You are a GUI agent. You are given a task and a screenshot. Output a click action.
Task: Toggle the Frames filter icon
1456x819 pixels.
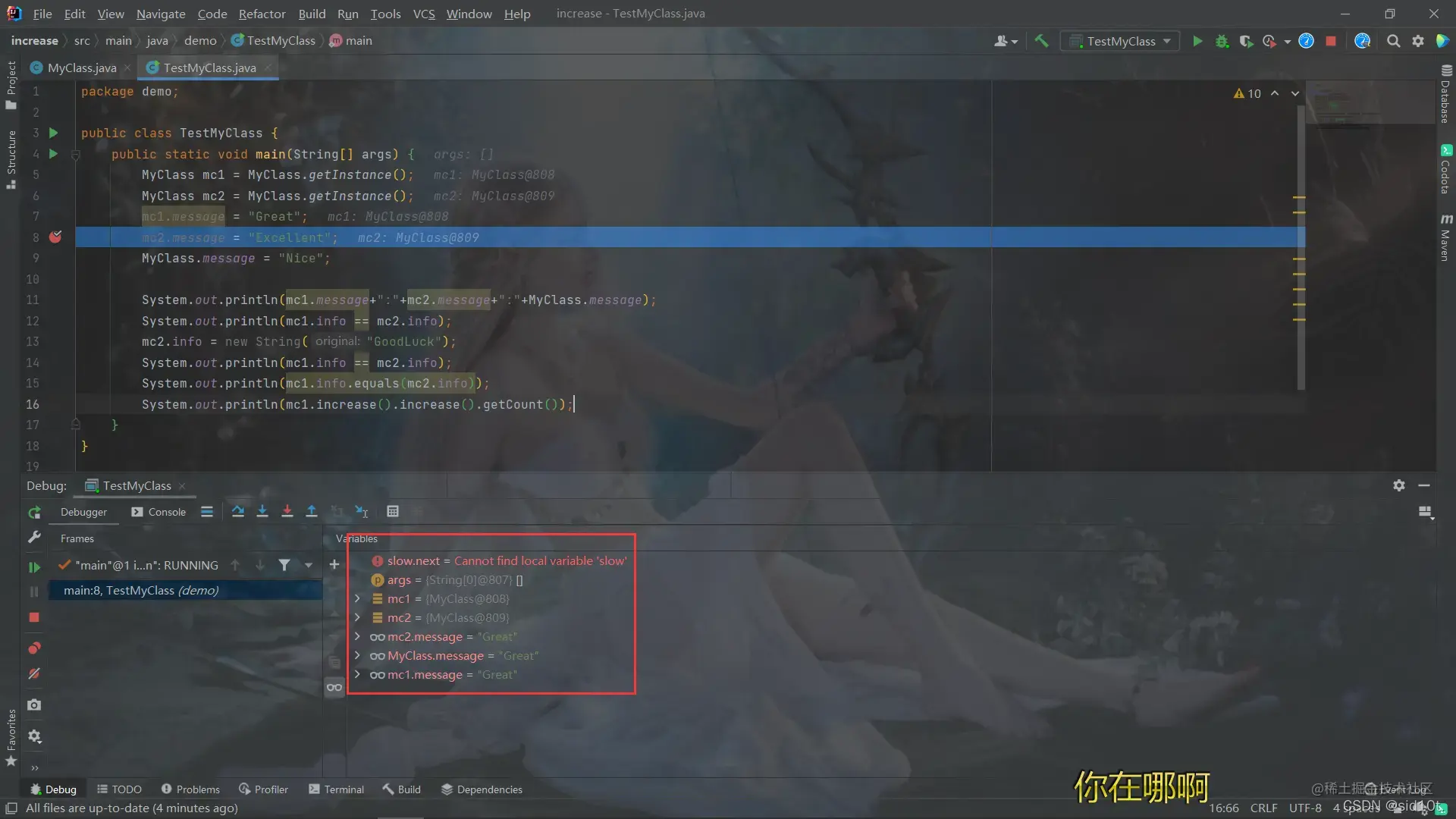pyautogui.click(x=283, y=564)
